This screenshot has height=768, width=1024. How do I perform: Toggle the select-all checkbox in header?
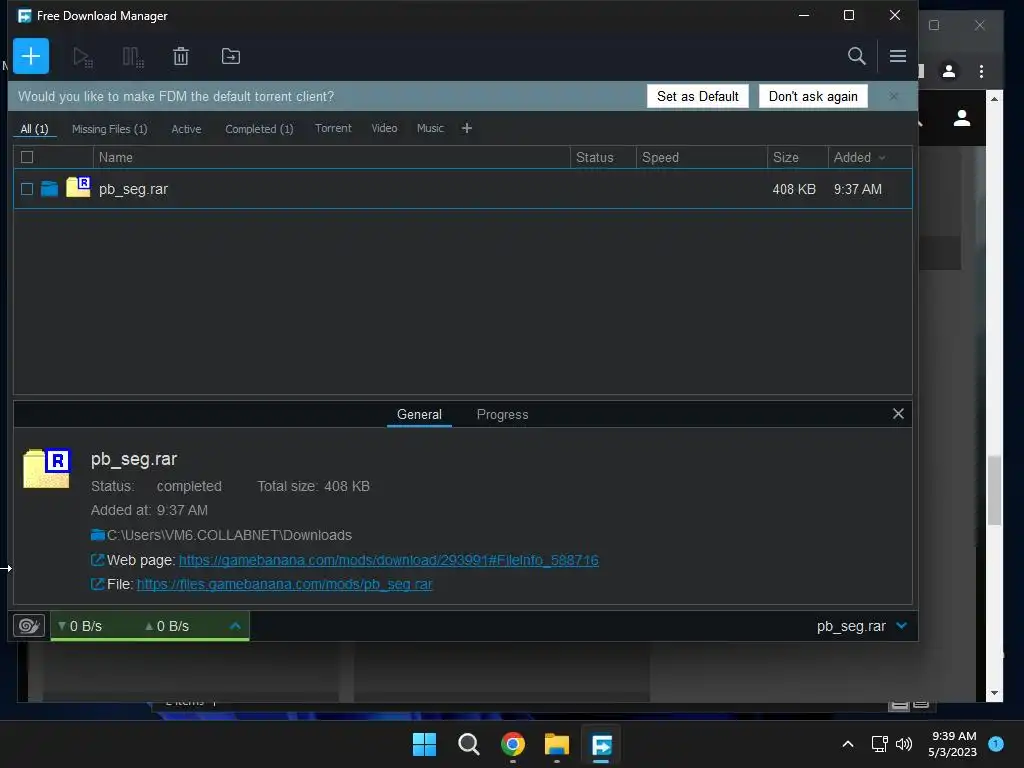pyautogui.click(x=27, y=157)
